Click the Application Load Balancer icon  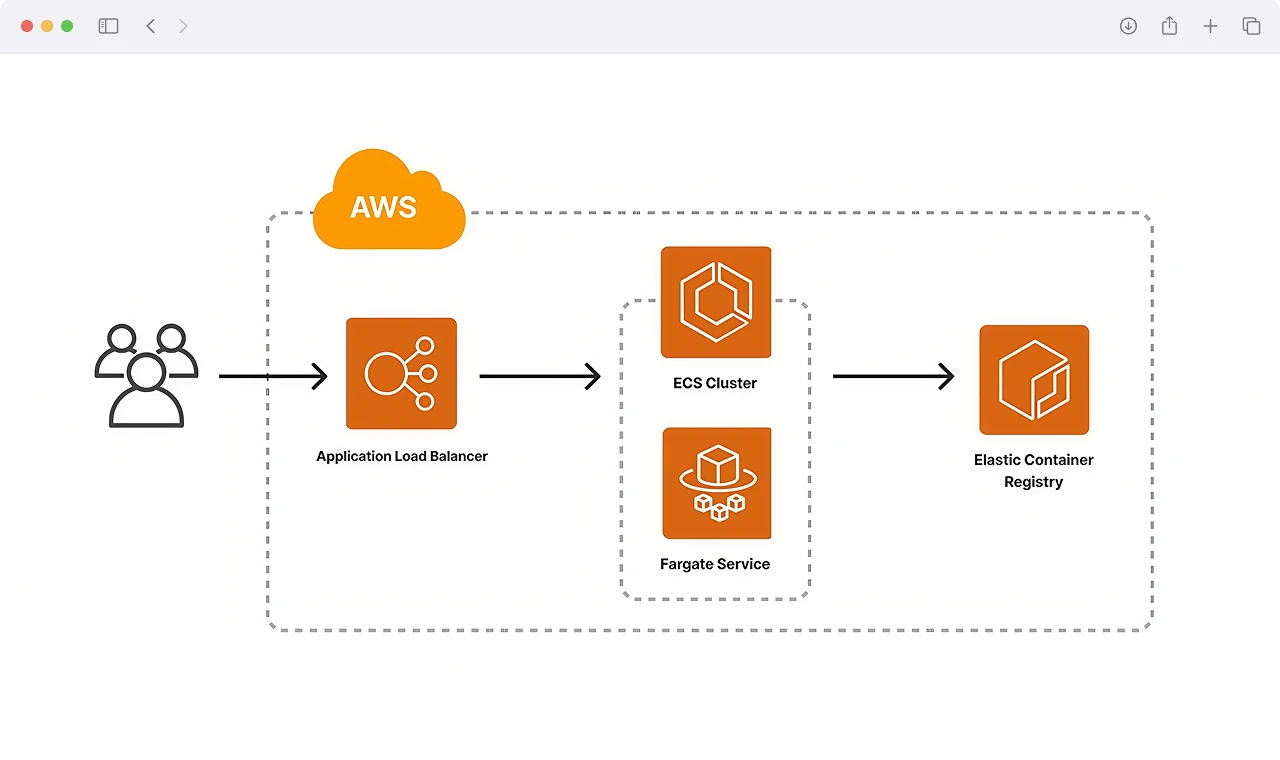[401, 374]
